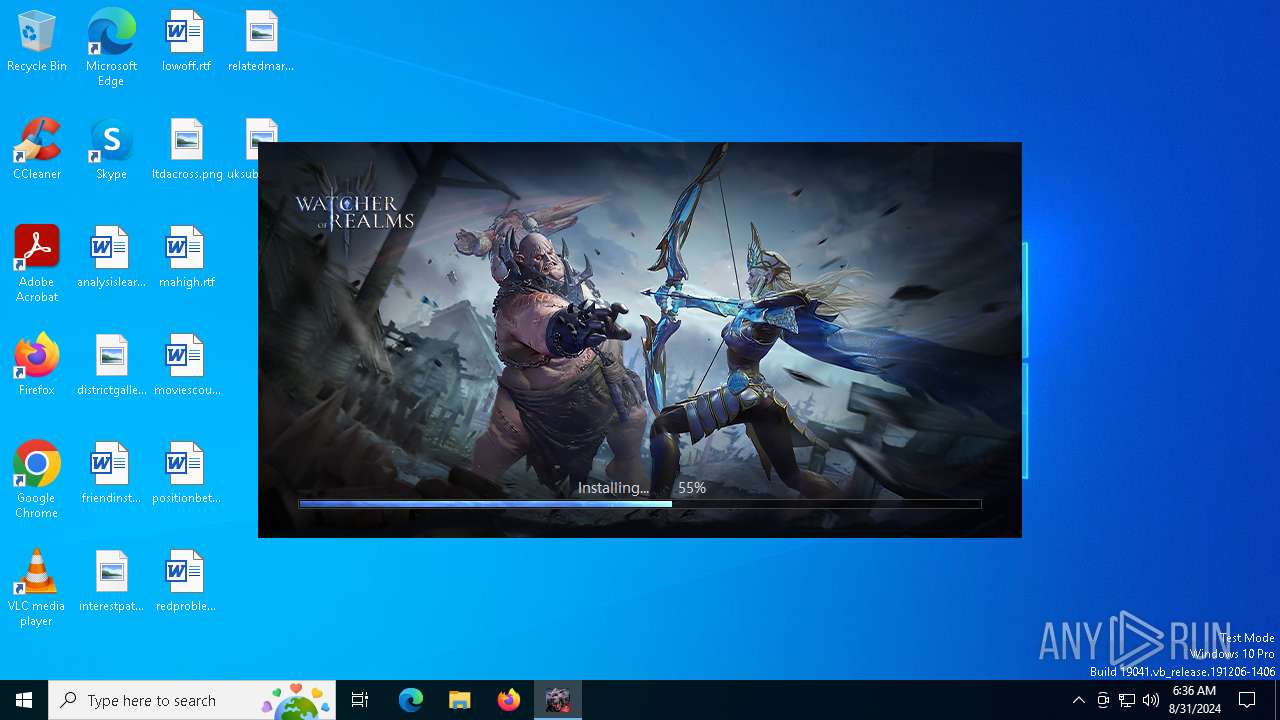The image size is (1280, 720).
Task: Launch Microsoft Edge from desktop shortcut
Action: click(111, 48)
